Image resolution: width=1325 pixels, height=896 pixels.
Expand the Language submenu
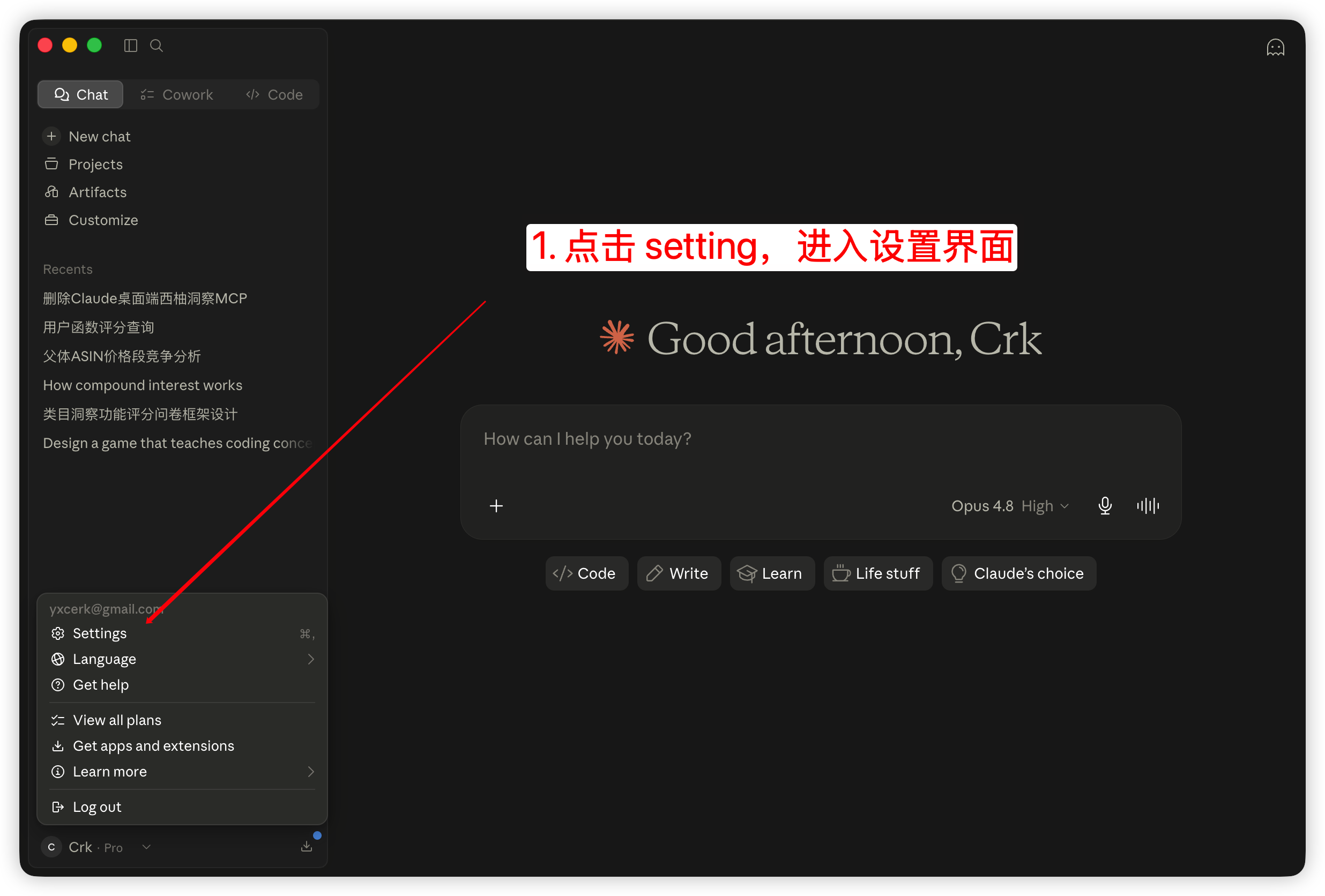coord(182,659)
